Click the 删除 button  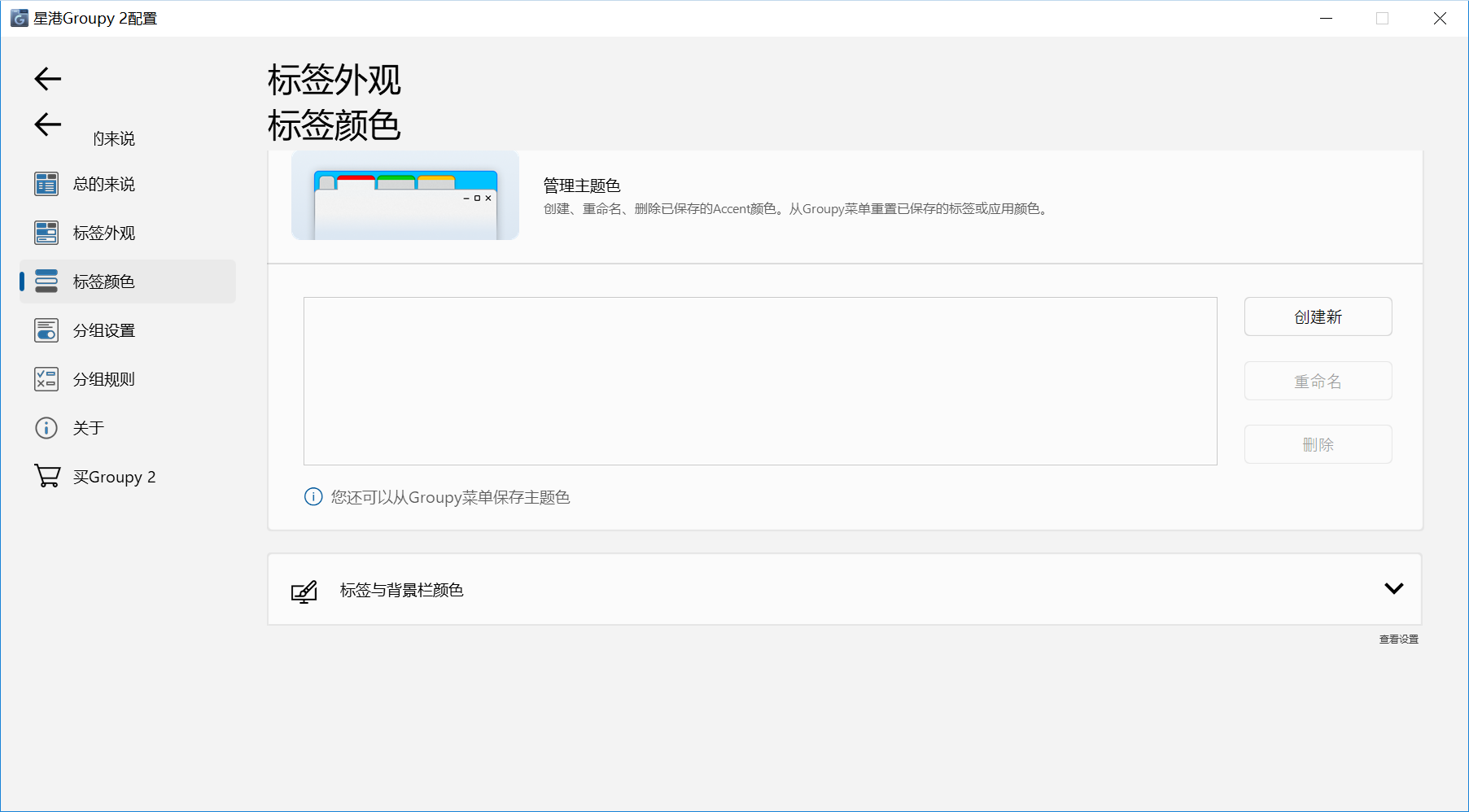(x=1318, y=444)
